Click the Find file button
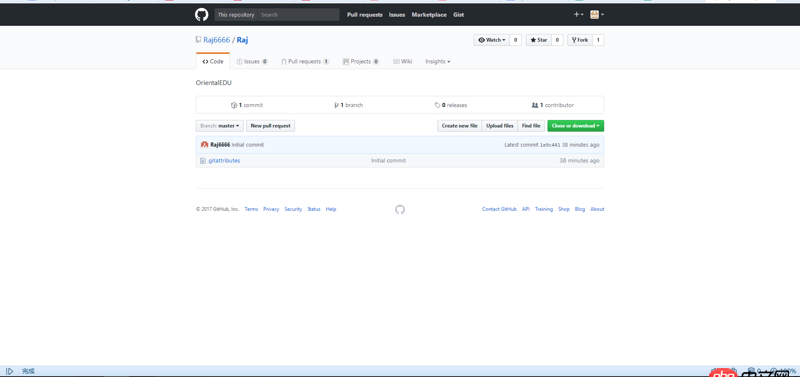 (x=531, y=125)
